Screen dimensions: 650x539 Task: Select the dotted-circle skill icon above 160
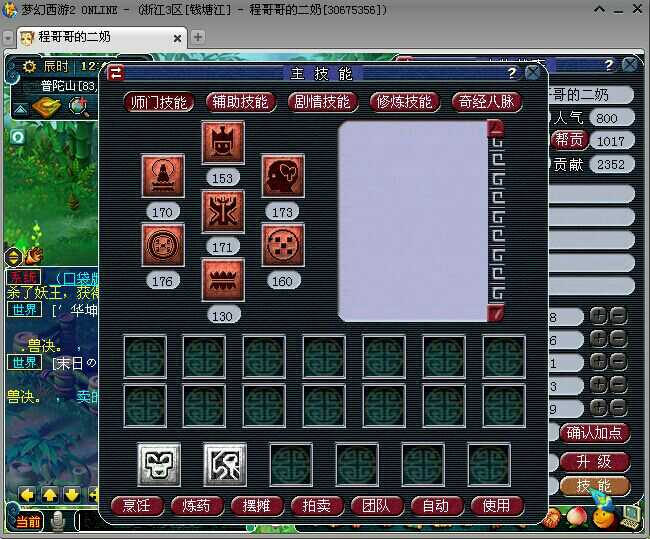pos(282,245)
